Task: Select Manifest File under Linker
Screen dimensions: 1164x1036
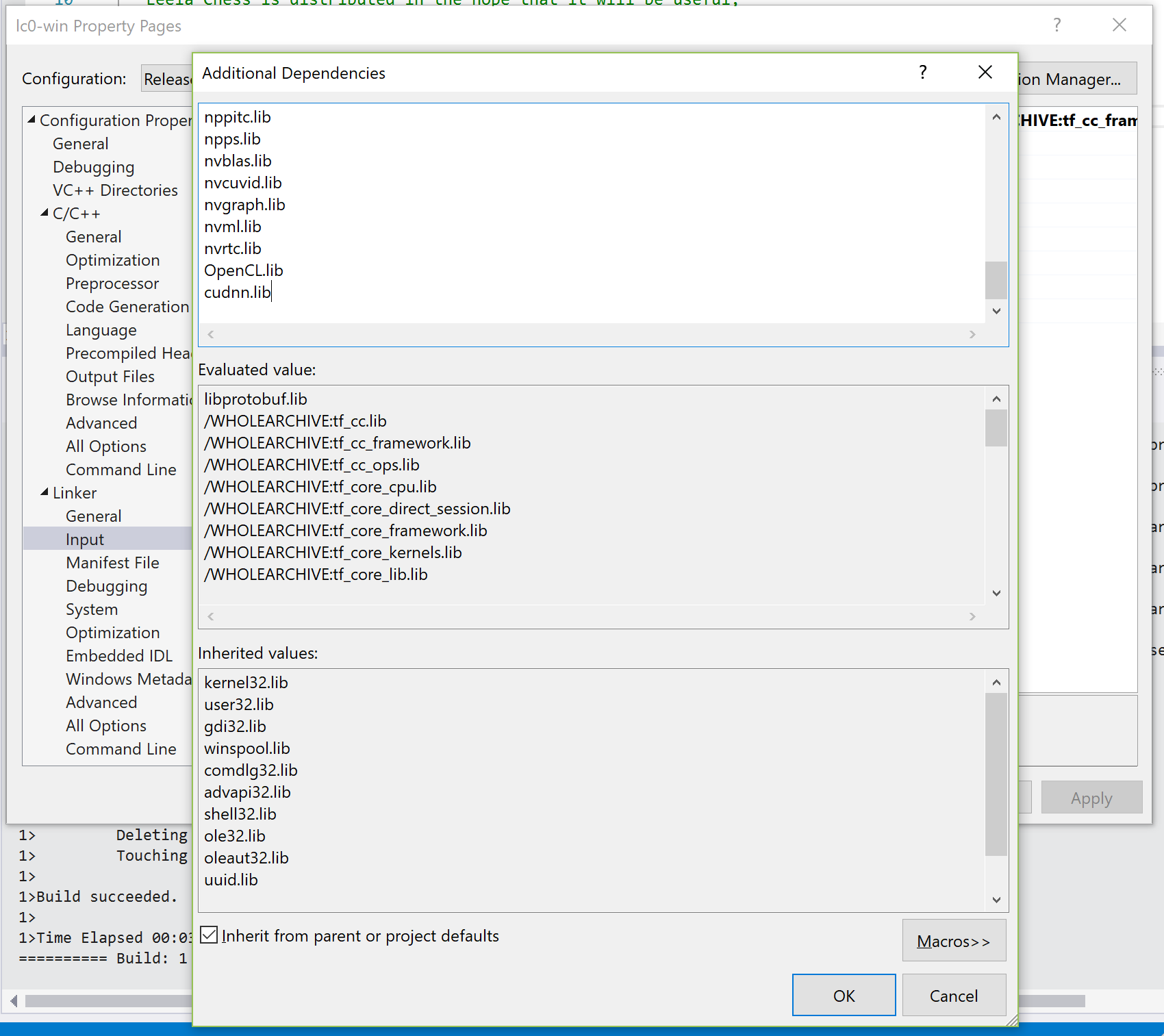Action: point(113,562)
